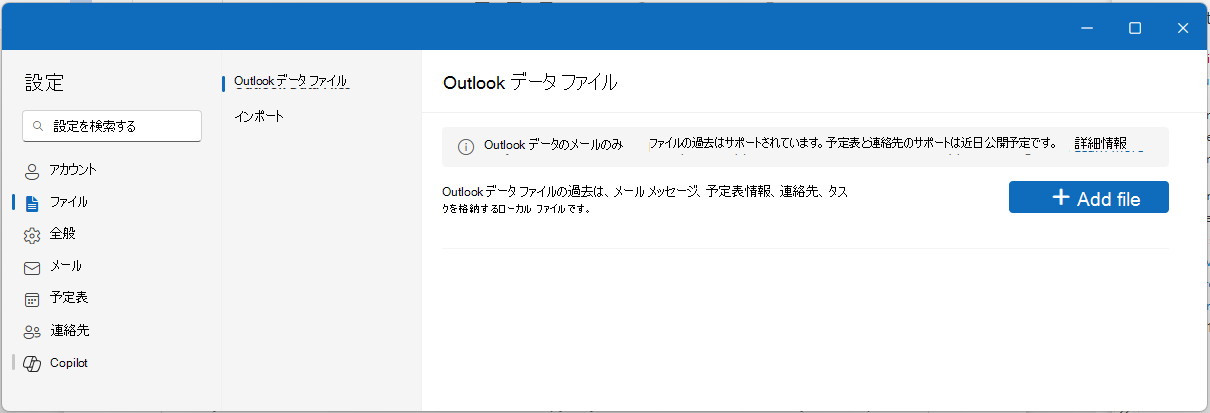Close the settings window
Image resolution: width=1210 pixels, height=413 pixels.
click(x=1183, y=28)
